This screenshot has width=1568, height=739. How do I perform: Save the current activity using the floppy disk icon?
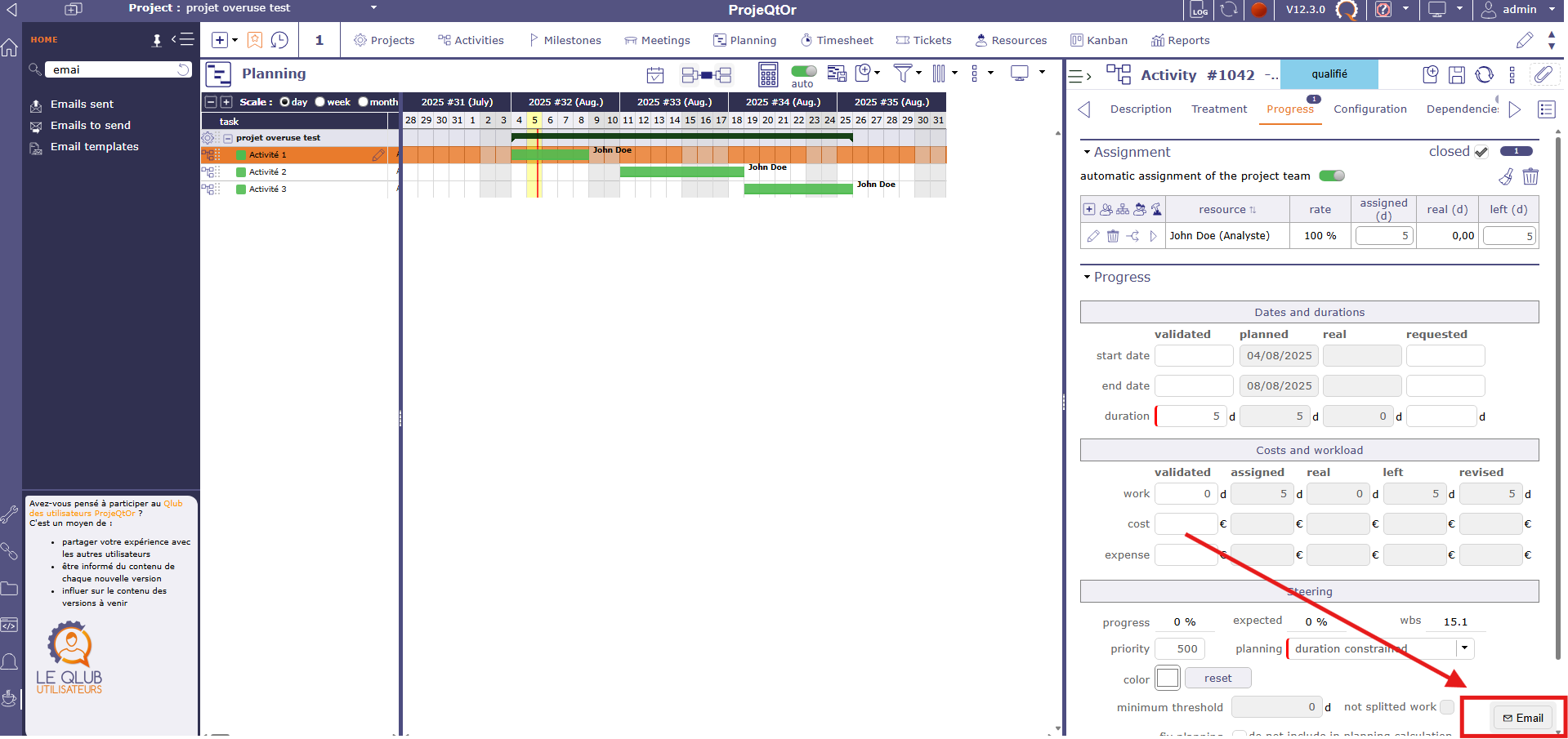point(1457,74)
